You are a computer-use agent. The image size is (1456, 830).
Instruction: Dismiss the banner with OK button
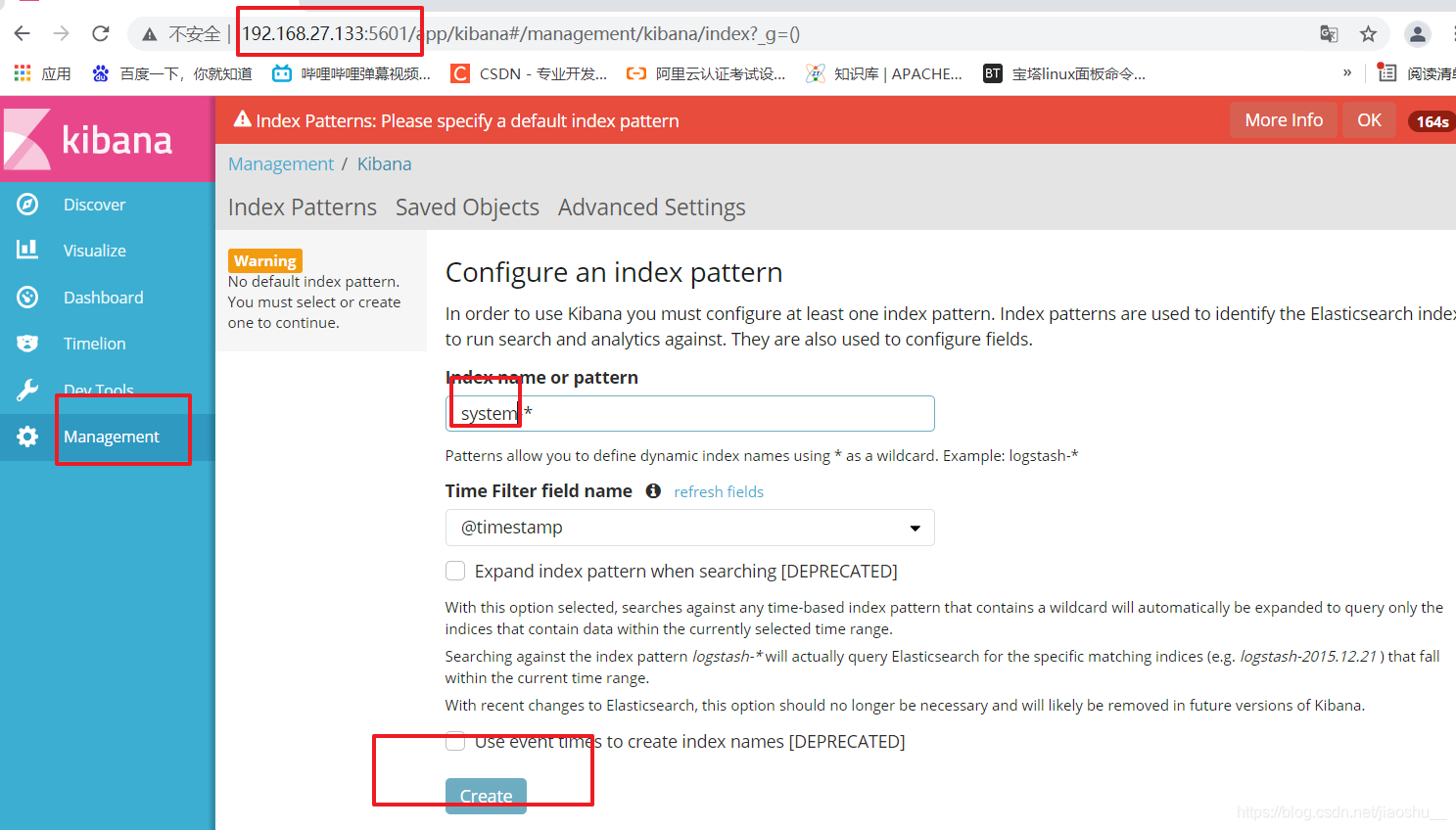point(1369,120)
